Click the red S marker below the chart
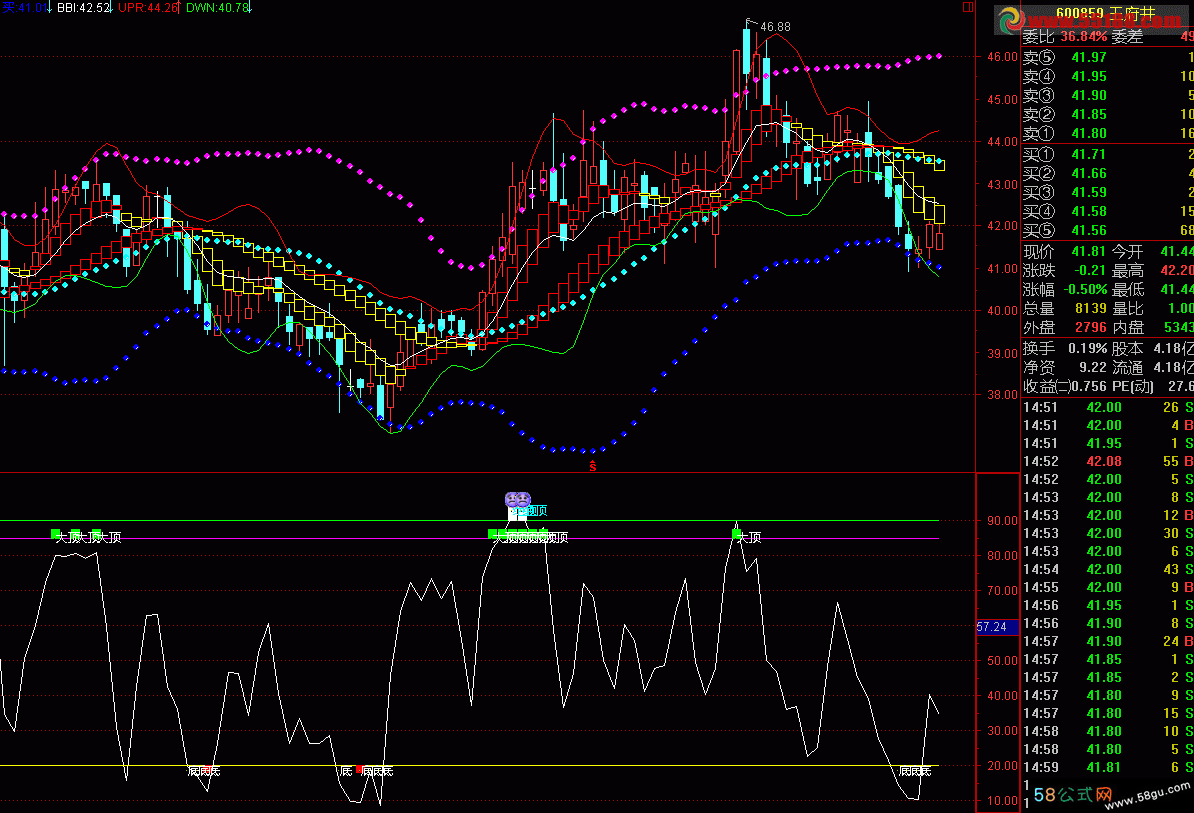This screenshot has height=813, width=1194. pos(592,466)
